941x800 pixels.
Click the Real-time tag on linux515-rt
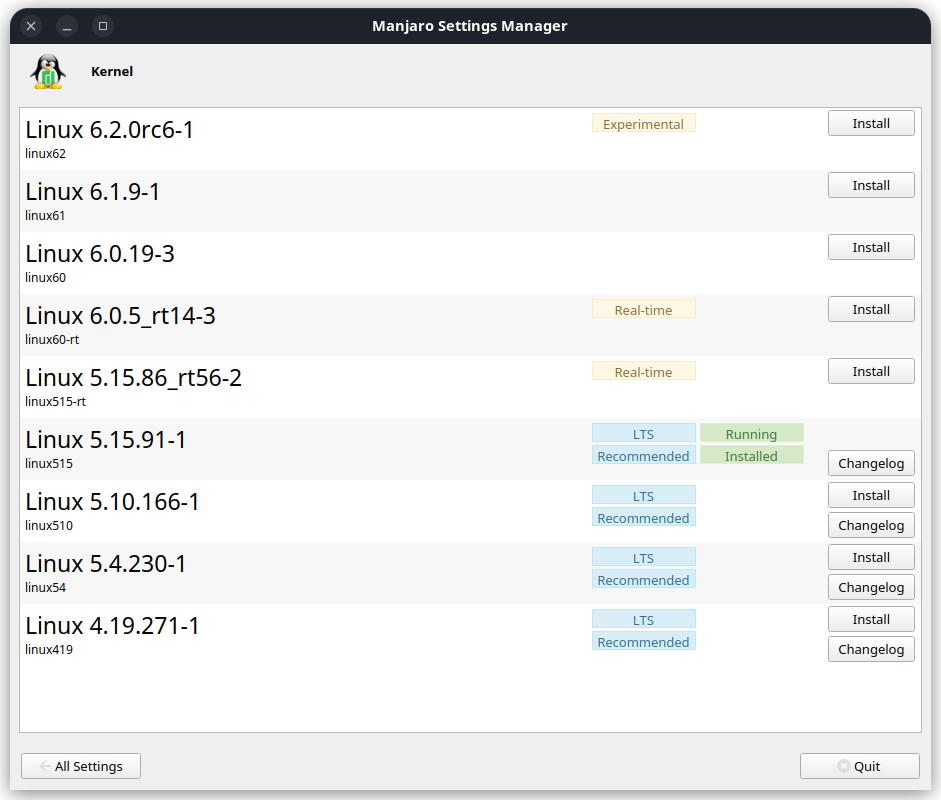[x=643, y=371]
